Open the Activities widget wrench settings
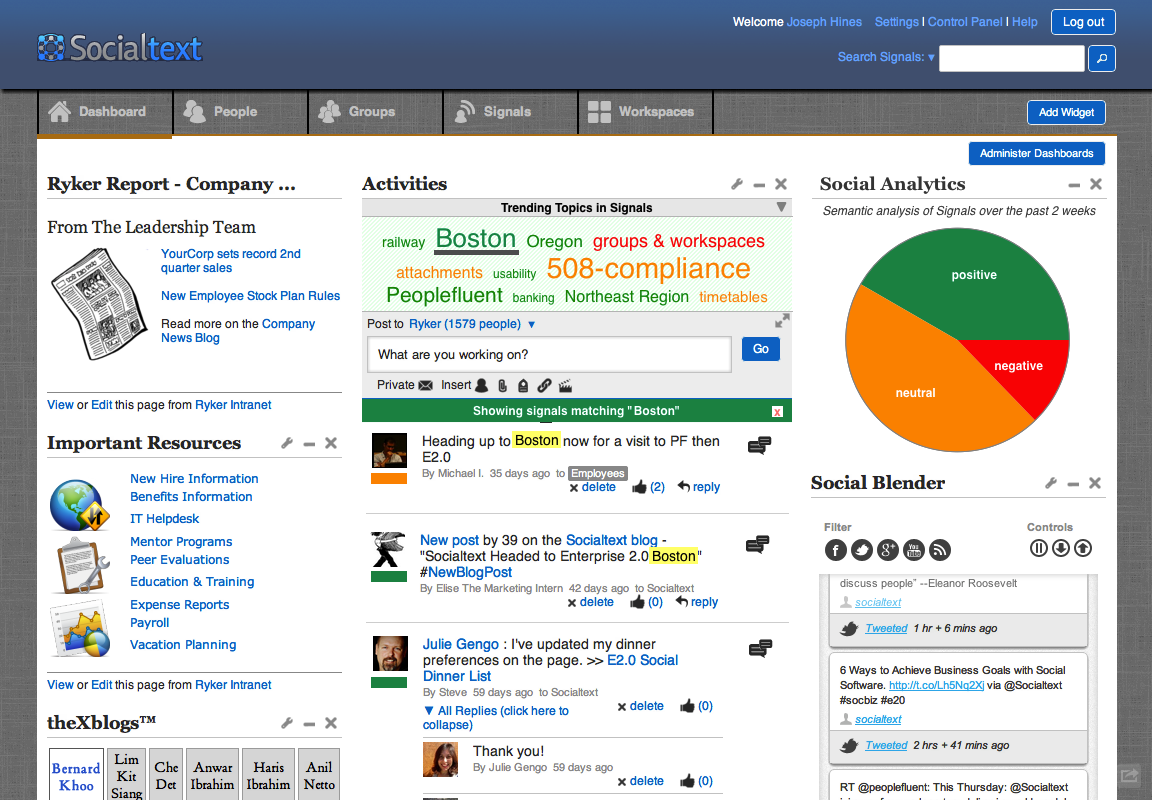This screenshot has width=1152, height=800. click(x=737, y=184)
